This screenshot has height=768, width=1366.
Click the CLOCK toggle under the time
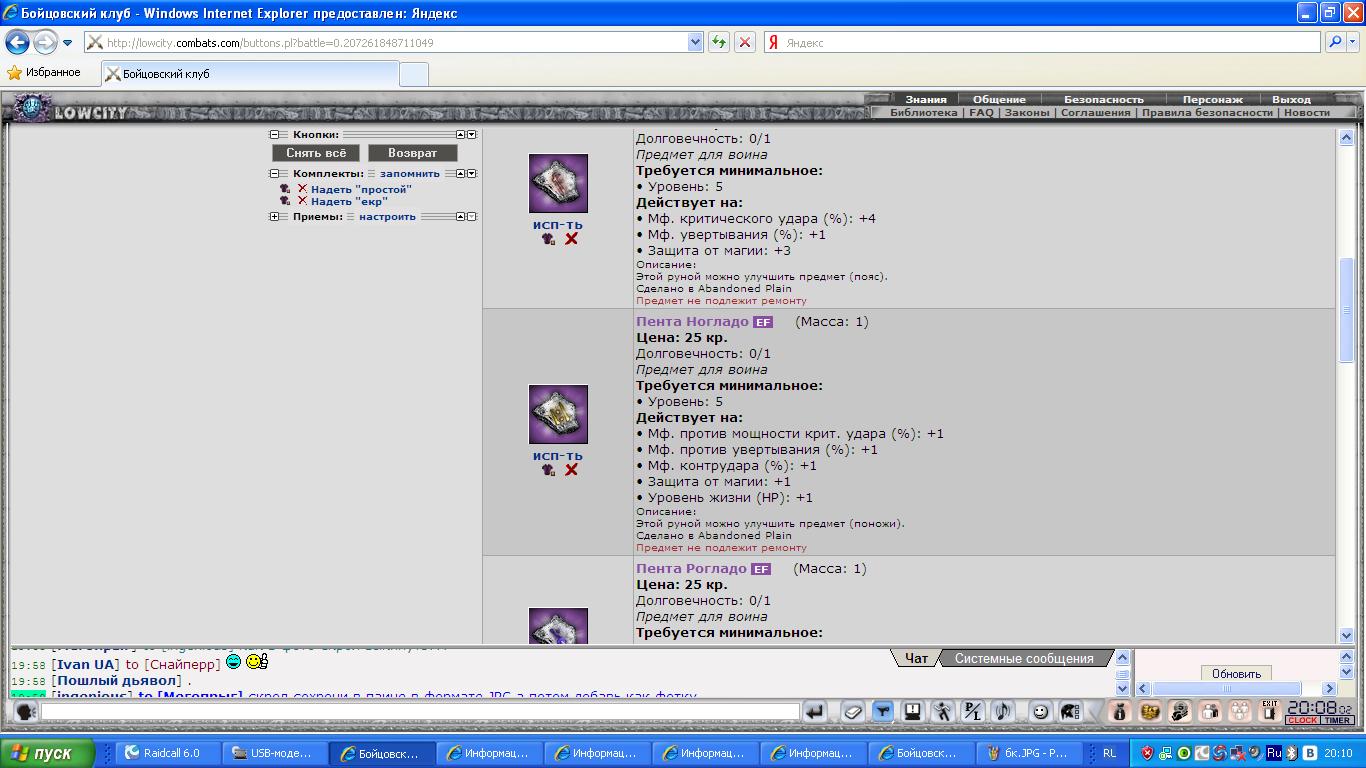coord(1302,720)
